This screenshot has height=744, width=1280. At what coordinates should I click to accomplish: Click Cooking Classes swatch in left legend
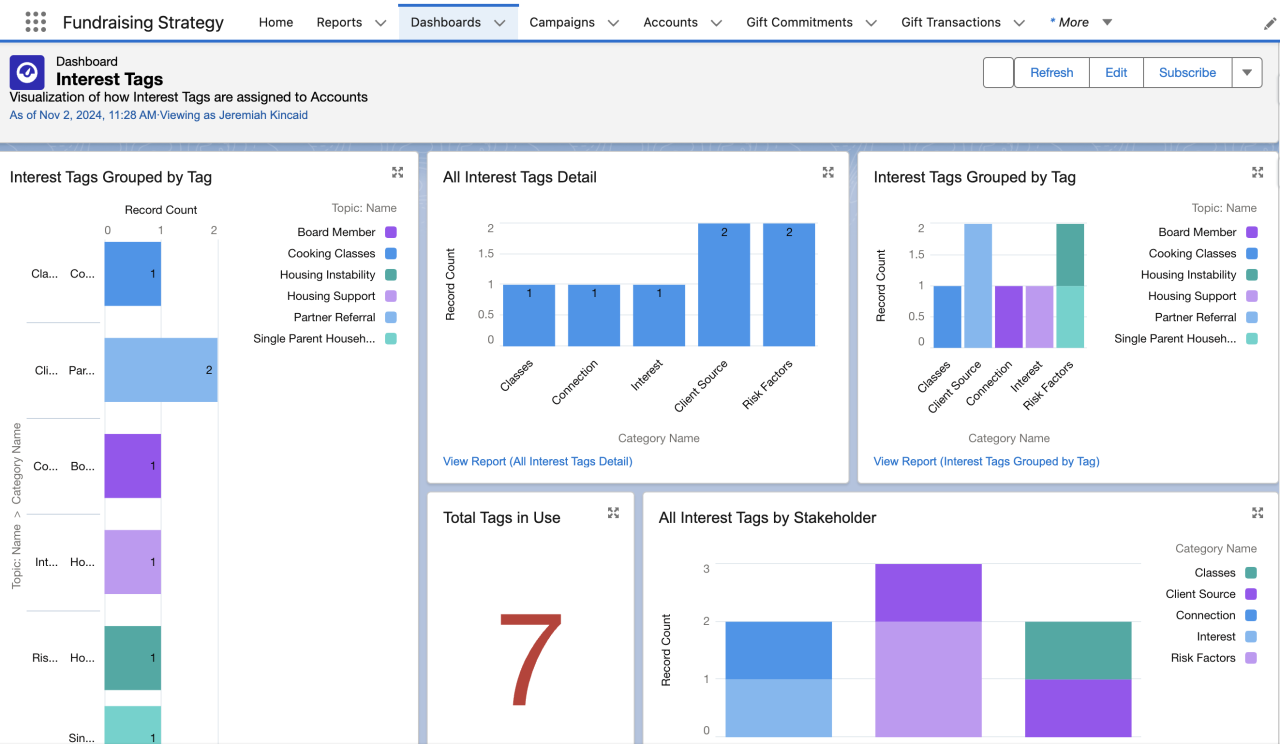tap(391, 254)
